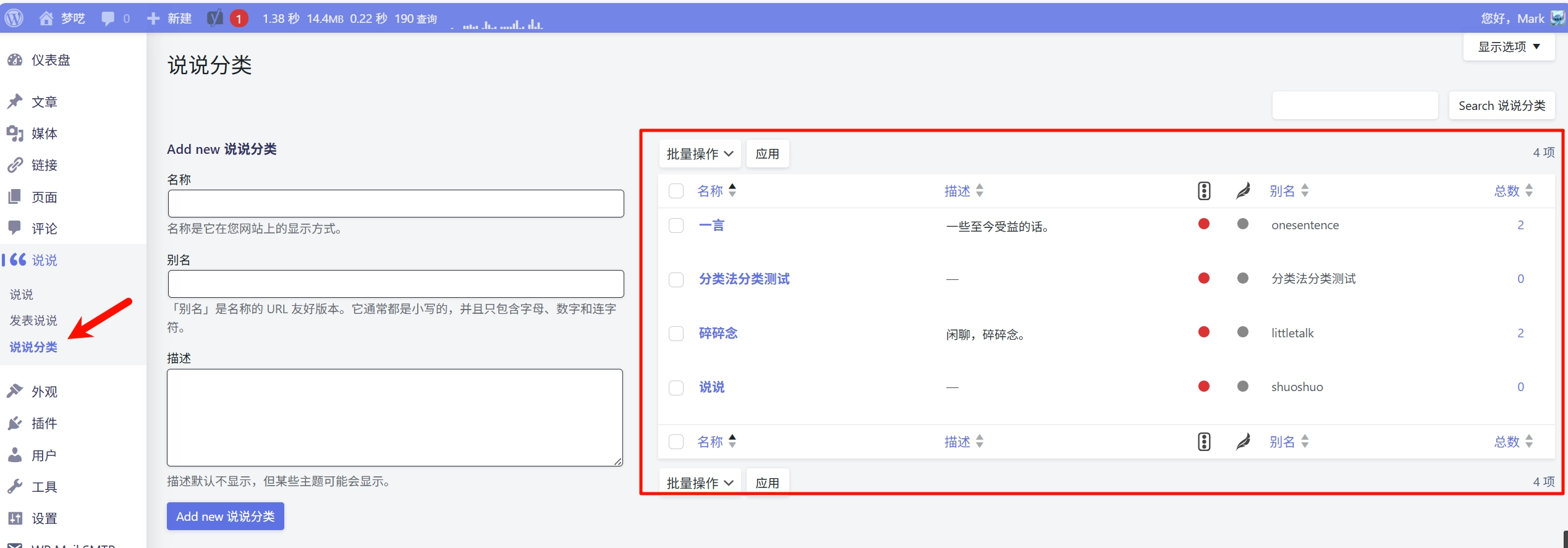1568x548 pixels.
Task: Open 仪表盘 dashboard icon
Action: [15, 60]
